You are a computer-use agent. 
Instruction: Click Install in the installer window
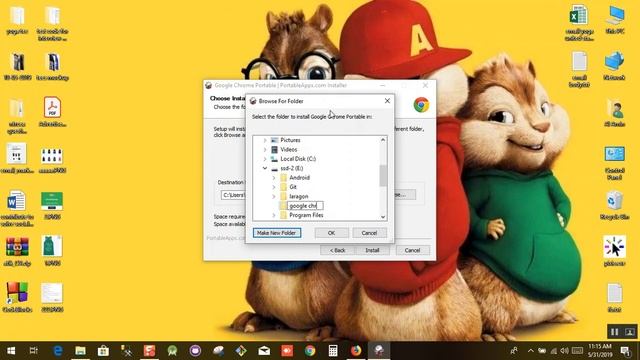click(x=372, y=250)
